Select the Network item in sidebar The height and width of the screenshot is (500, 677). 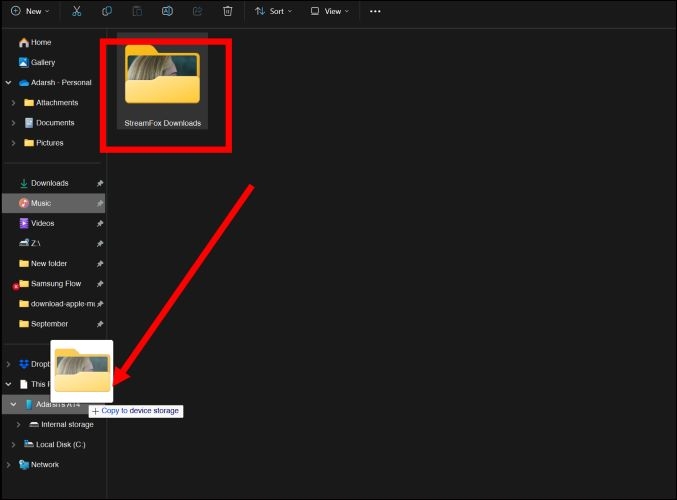tap(44, 465)
